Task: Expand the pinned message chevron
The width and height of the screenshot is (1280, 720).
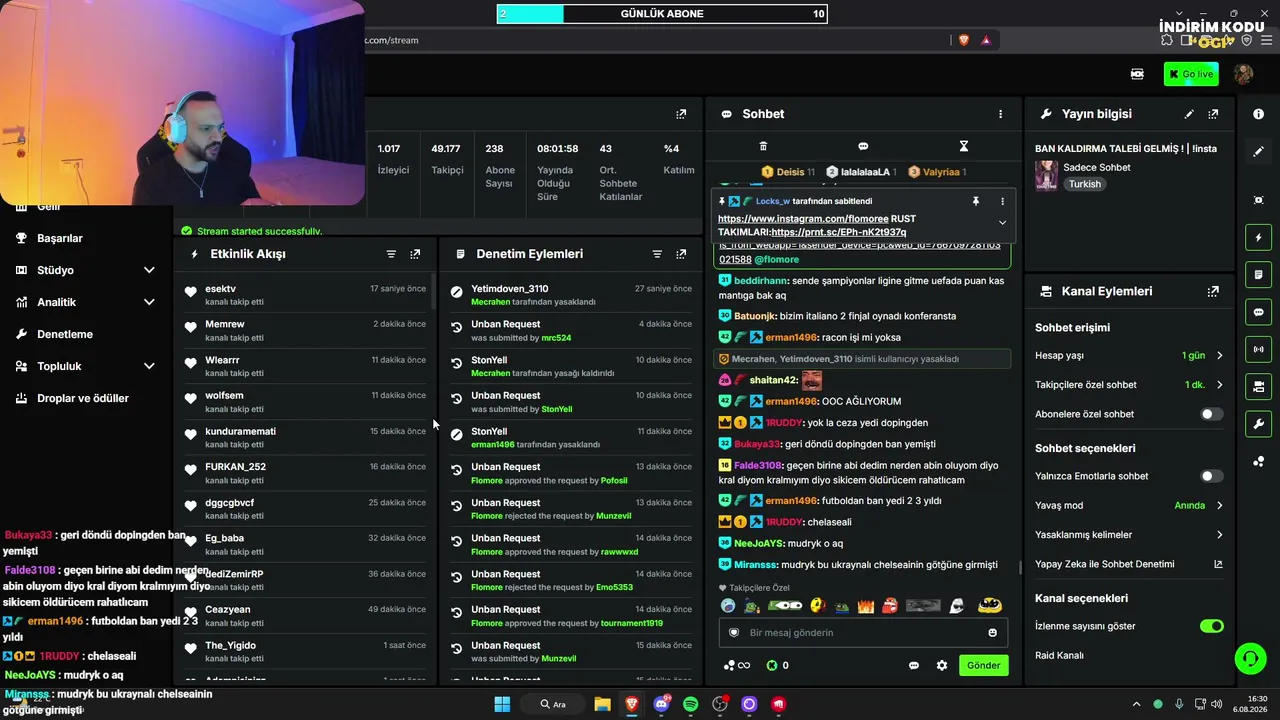Action: tap(1002, 222)
